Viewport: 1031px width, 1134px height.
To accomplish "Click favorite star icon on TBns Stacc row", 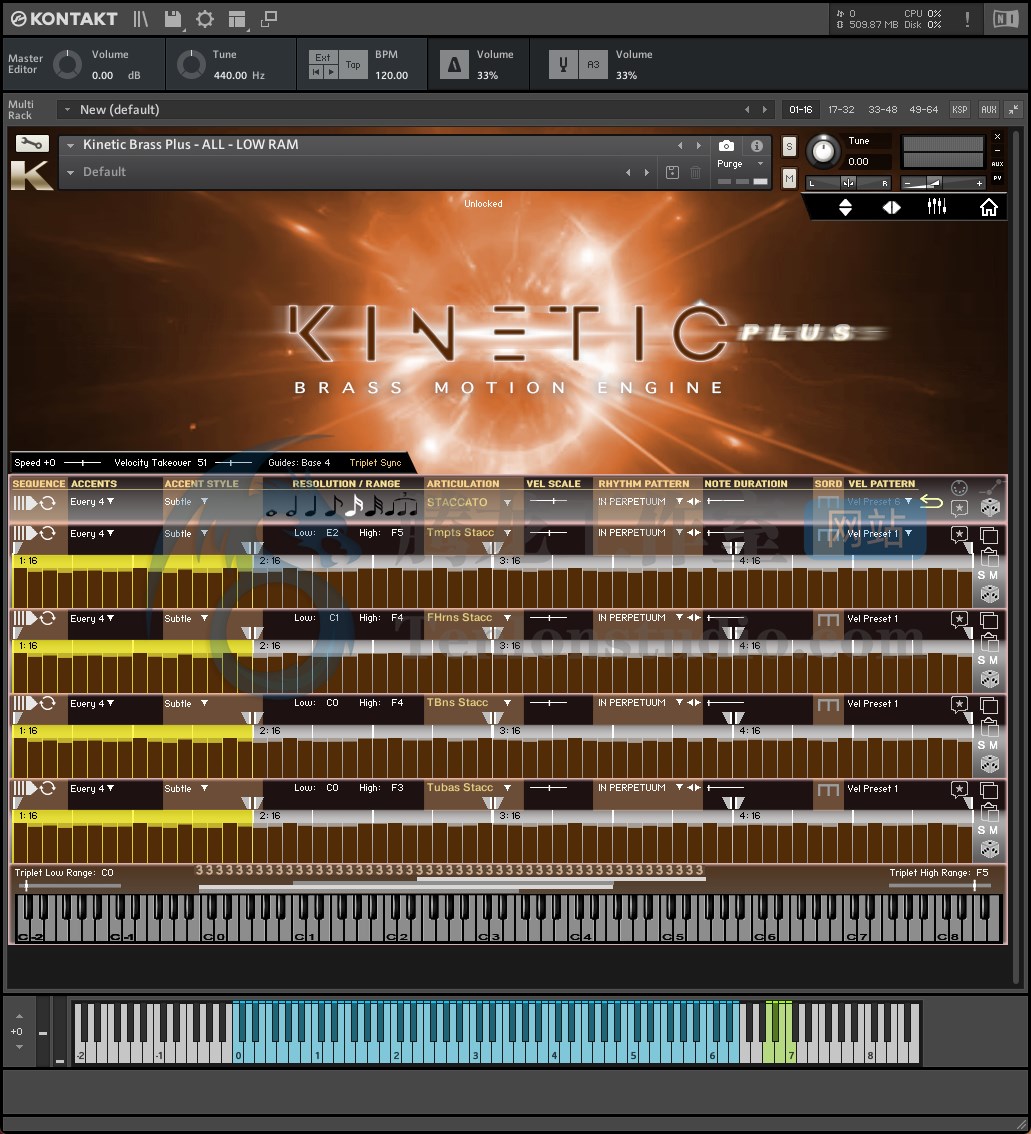I will click(959, 704).
